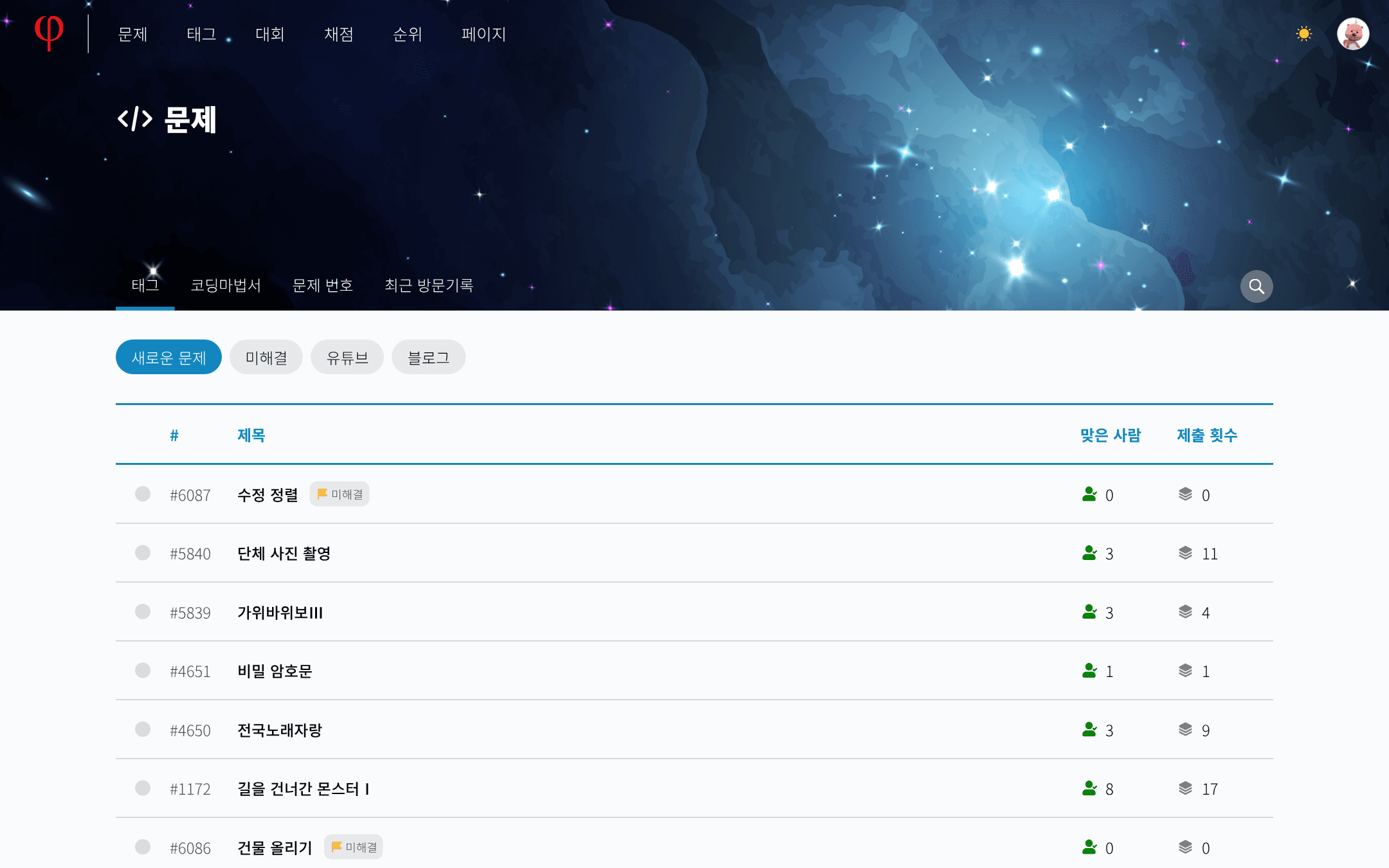Open problem 비밀 암호문
Viewport: 1389px width, 868px height.
[275, 671]
